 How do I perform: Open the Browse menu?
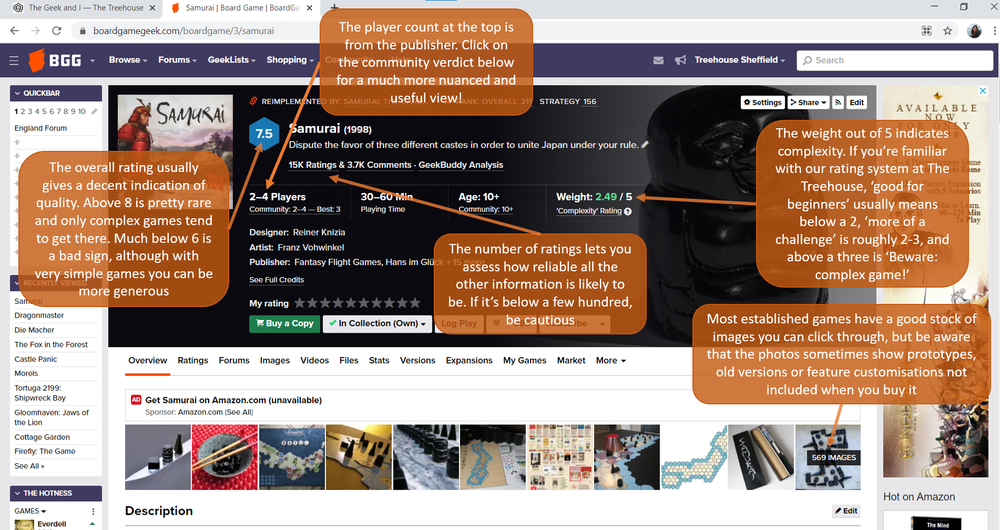[x=128, y=60]
